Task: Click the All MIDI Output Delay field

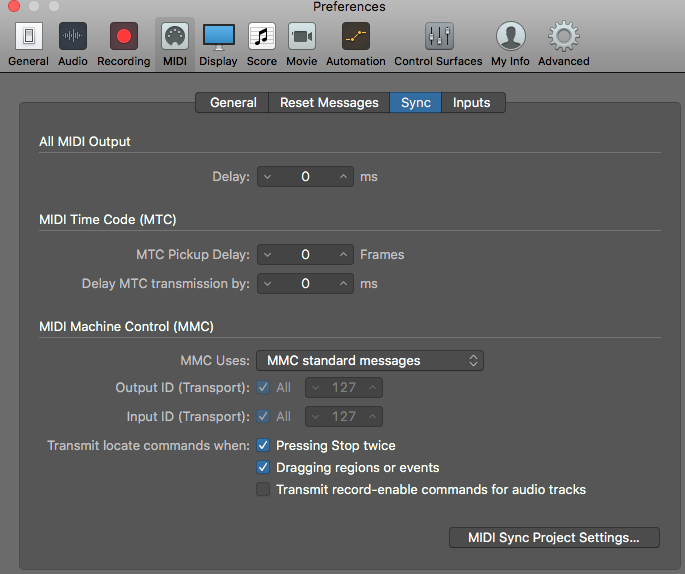Action: click(305, 177)
